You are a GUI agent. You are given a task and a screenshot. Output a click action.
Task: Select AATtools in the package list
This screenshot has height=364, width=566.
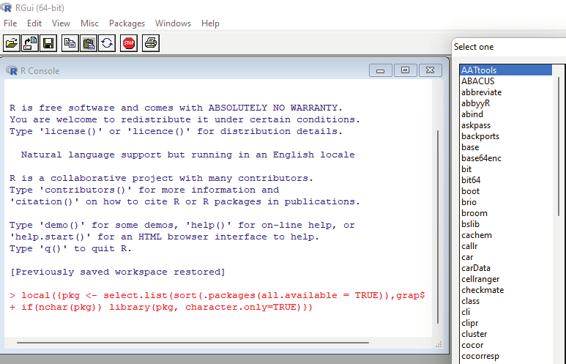coord(506,70)
